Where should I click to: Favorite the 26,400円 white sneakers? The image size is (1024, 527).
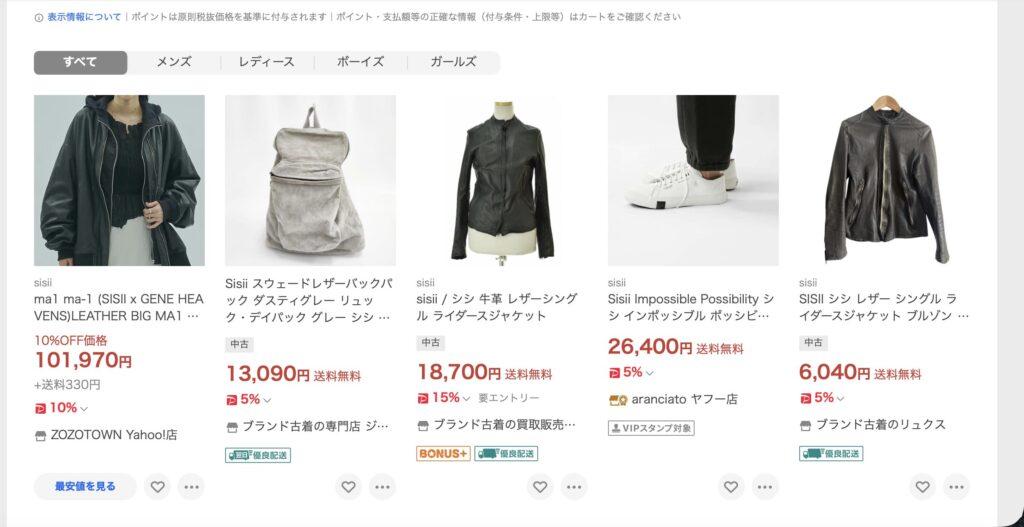point(731,487)
